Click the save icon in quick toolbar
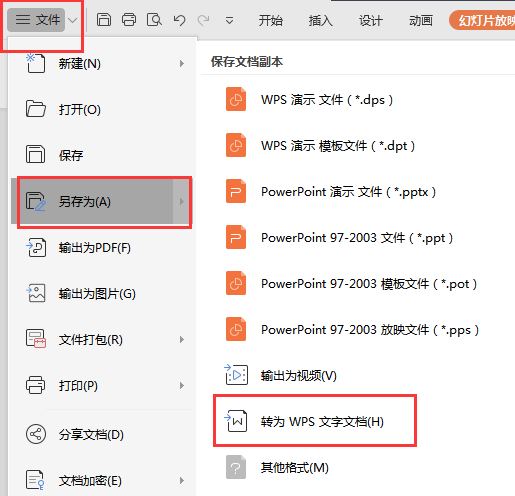This screenshot has height=496, width=515. 104,20
